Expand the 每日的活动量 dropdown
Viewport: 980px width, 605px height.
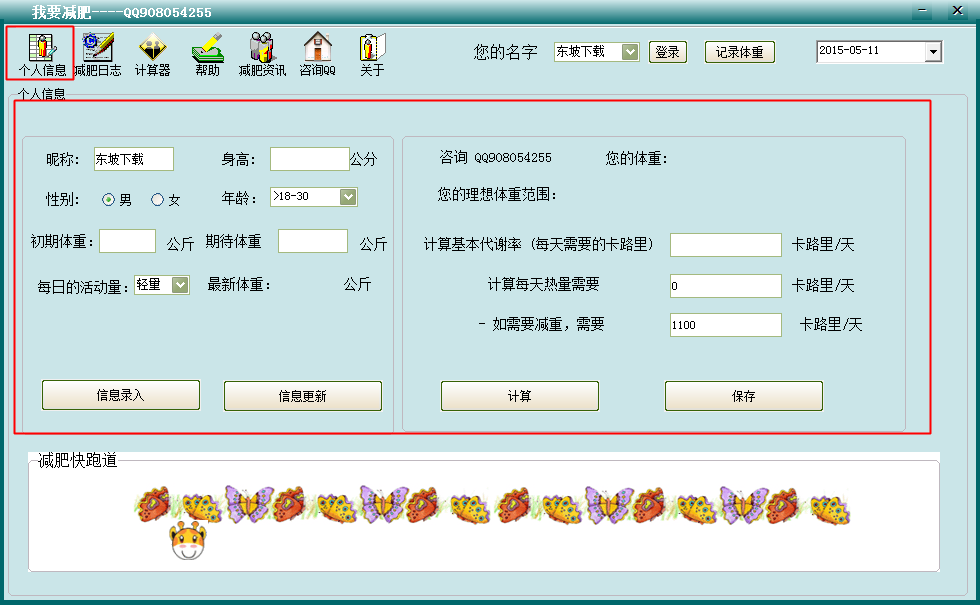coord(180,285)
